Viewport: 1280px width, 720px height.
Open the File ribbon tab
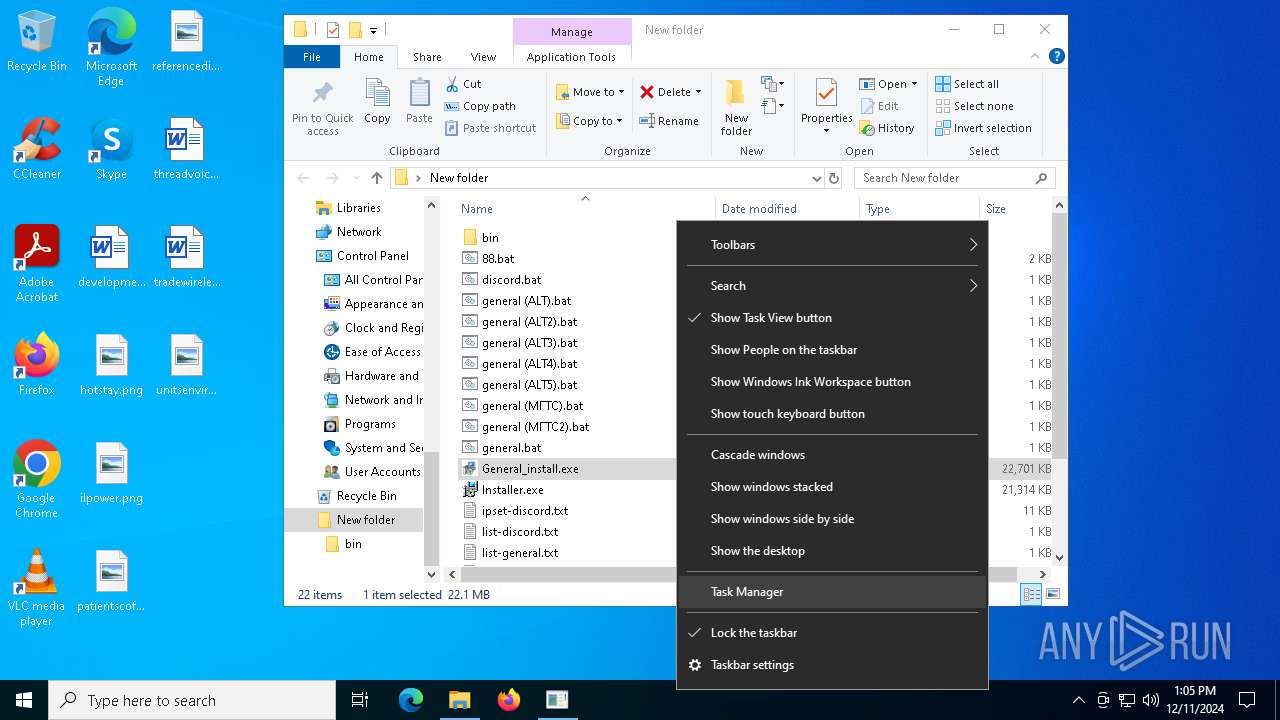tap(312, 57)
